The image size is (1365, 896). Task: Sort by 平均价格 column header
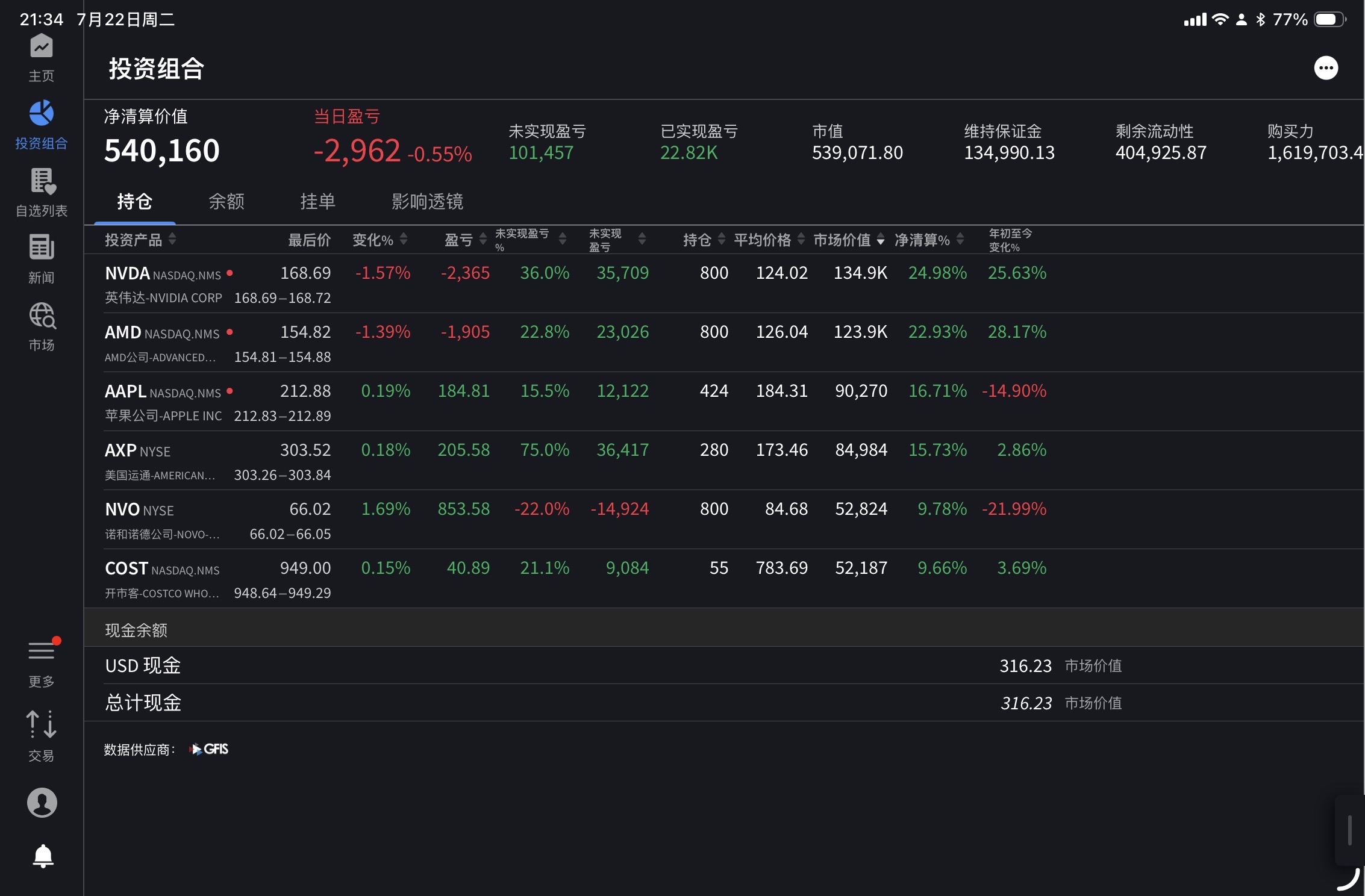click(x=769, y=240)
